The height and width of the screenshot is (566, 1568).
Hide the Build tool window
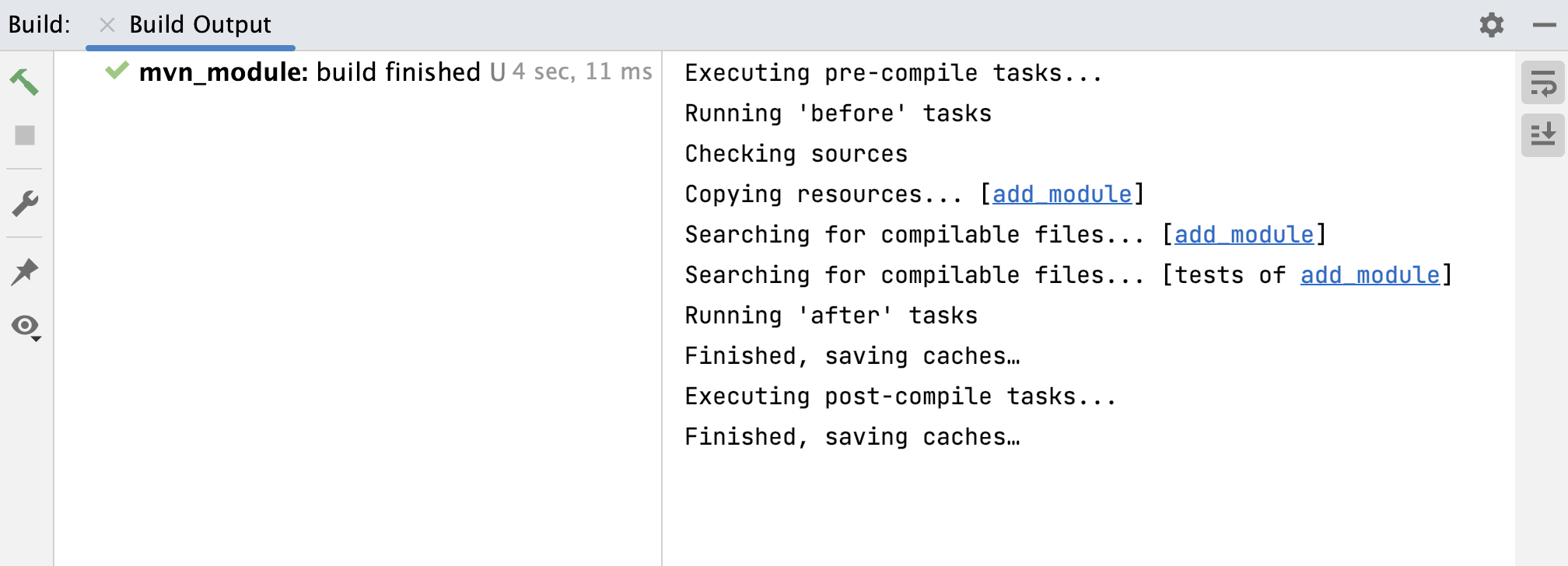1544,25
